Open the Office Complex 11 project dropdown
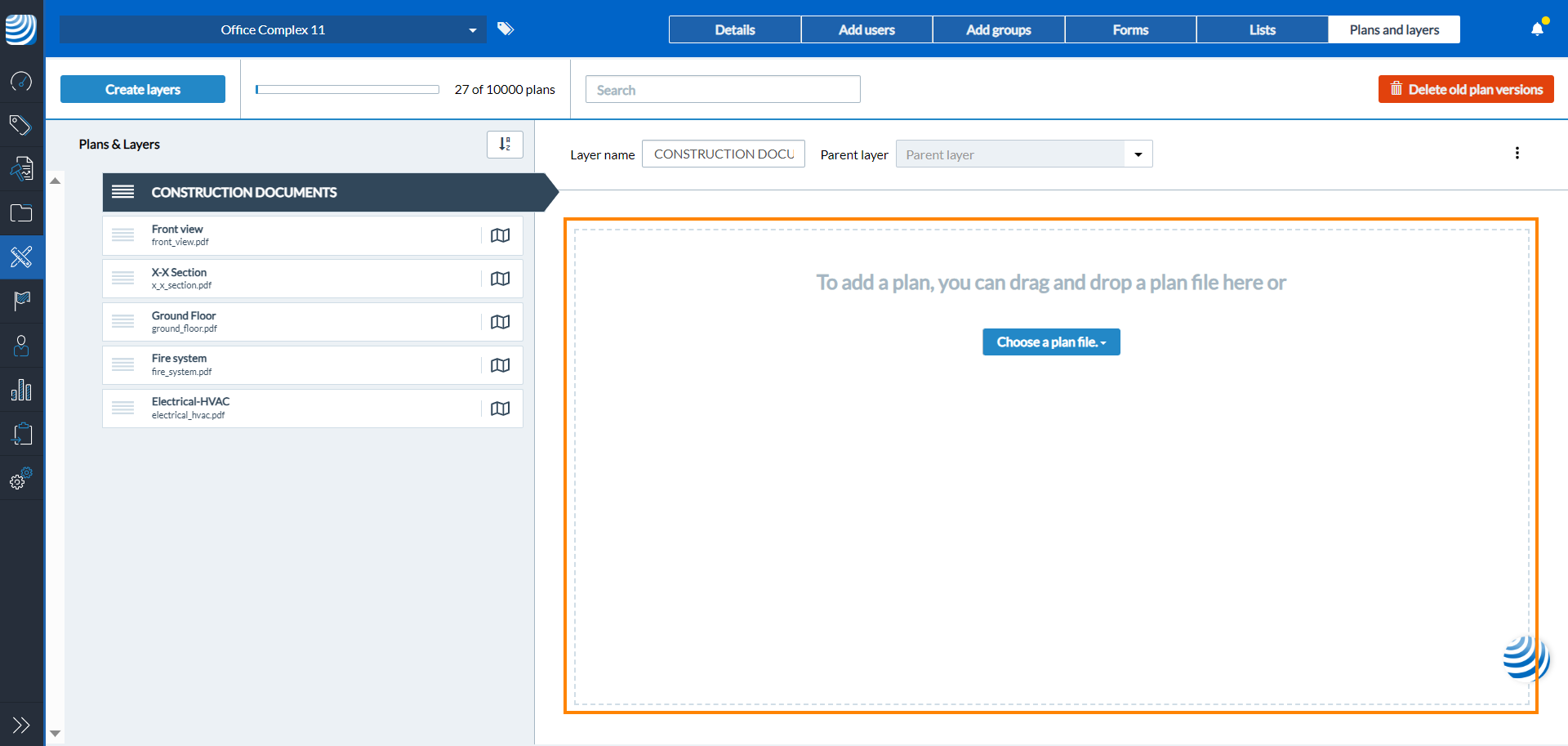This screenshot has height=746, width=1568. 273,30
